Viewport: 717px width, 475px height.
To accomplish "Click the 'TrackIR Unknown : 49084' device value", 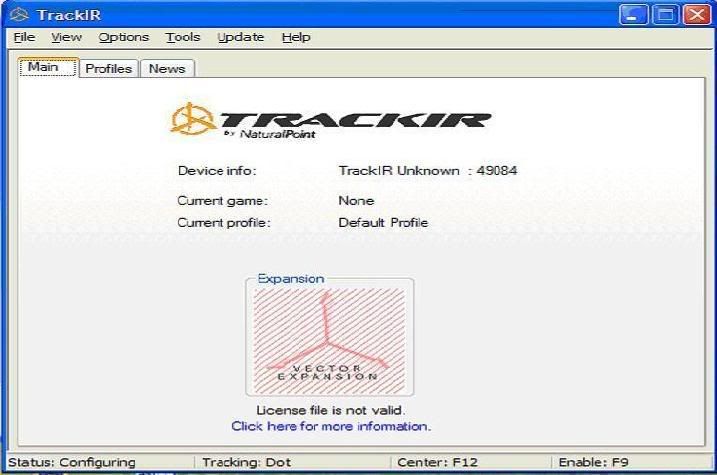I will click(x=428, y=171).
